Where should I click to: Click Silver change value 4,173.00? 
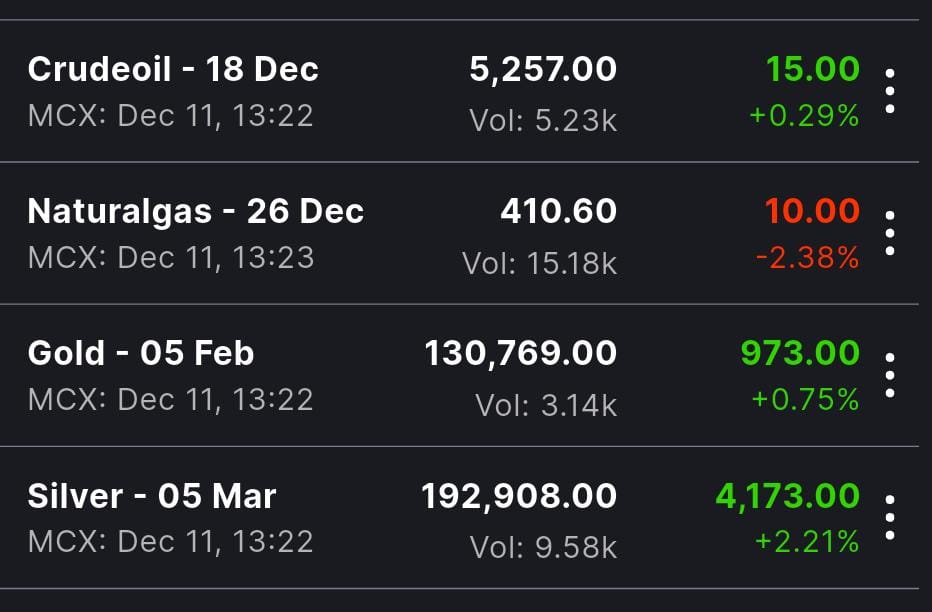788,495
